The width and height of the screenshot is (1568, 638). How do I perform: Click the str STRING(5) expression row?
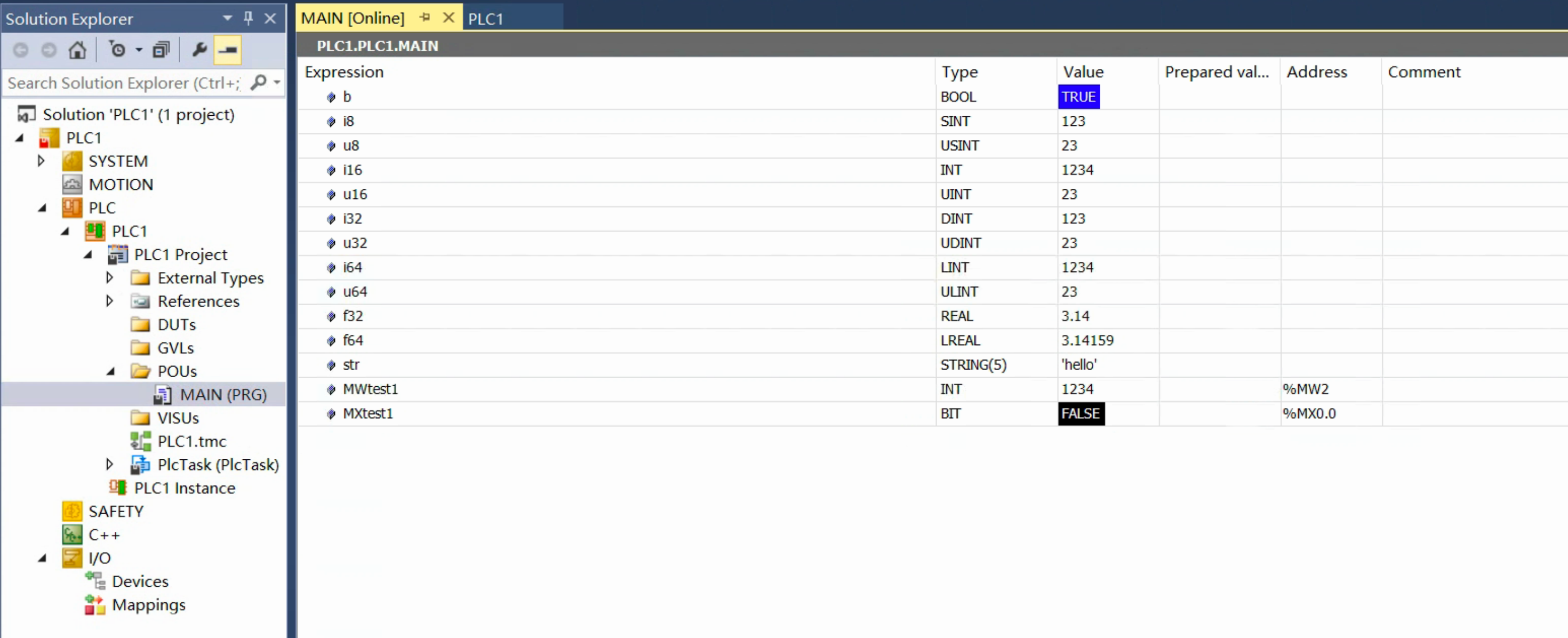(x=628, y=364)
